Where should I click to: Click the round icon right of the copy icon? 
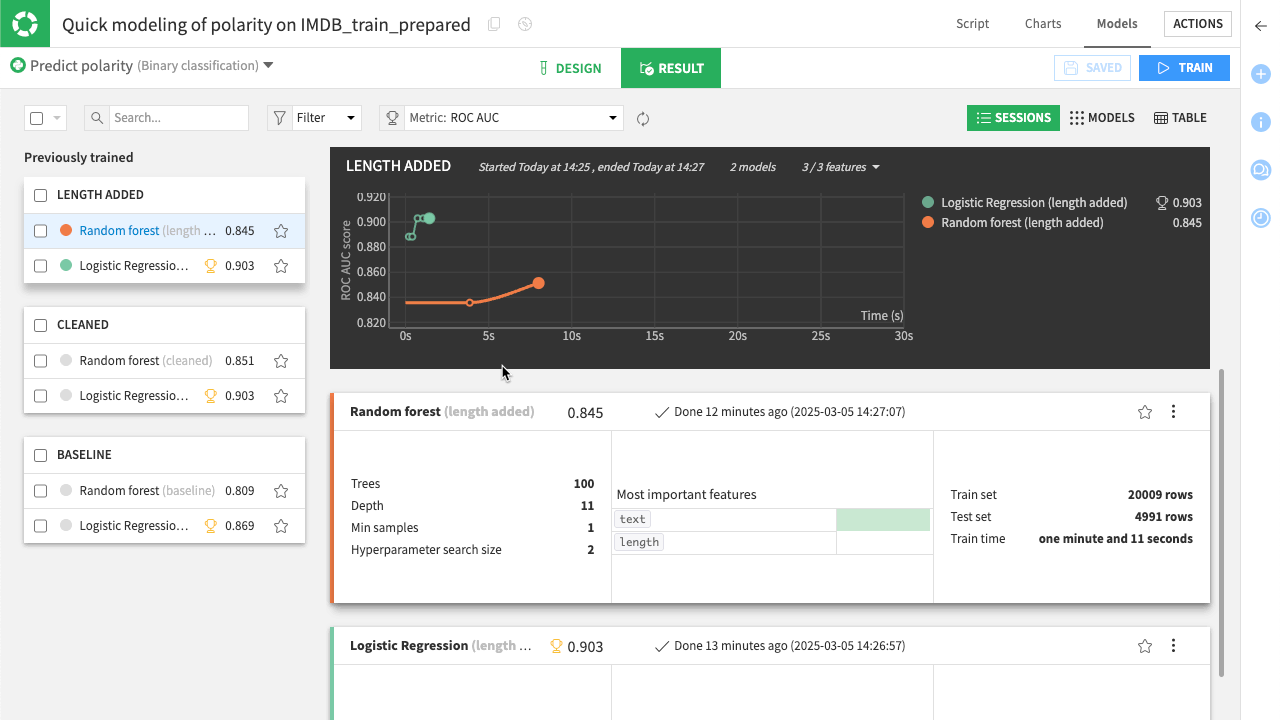[x=525, y=25]
